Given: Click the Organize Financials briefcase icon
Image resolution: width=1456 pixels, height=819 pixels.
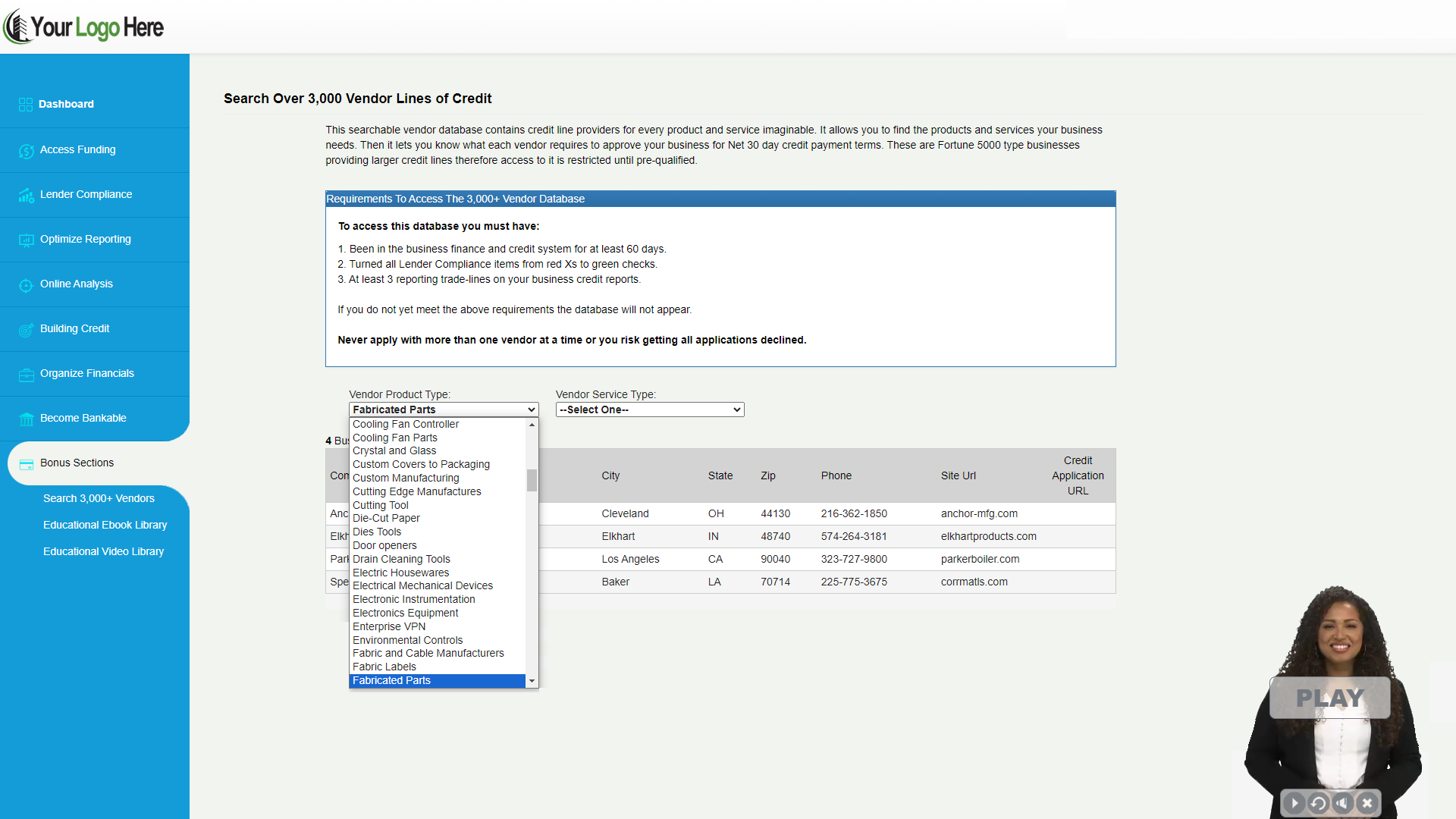Looking at the screenshot, I should (x=26, y=375).
